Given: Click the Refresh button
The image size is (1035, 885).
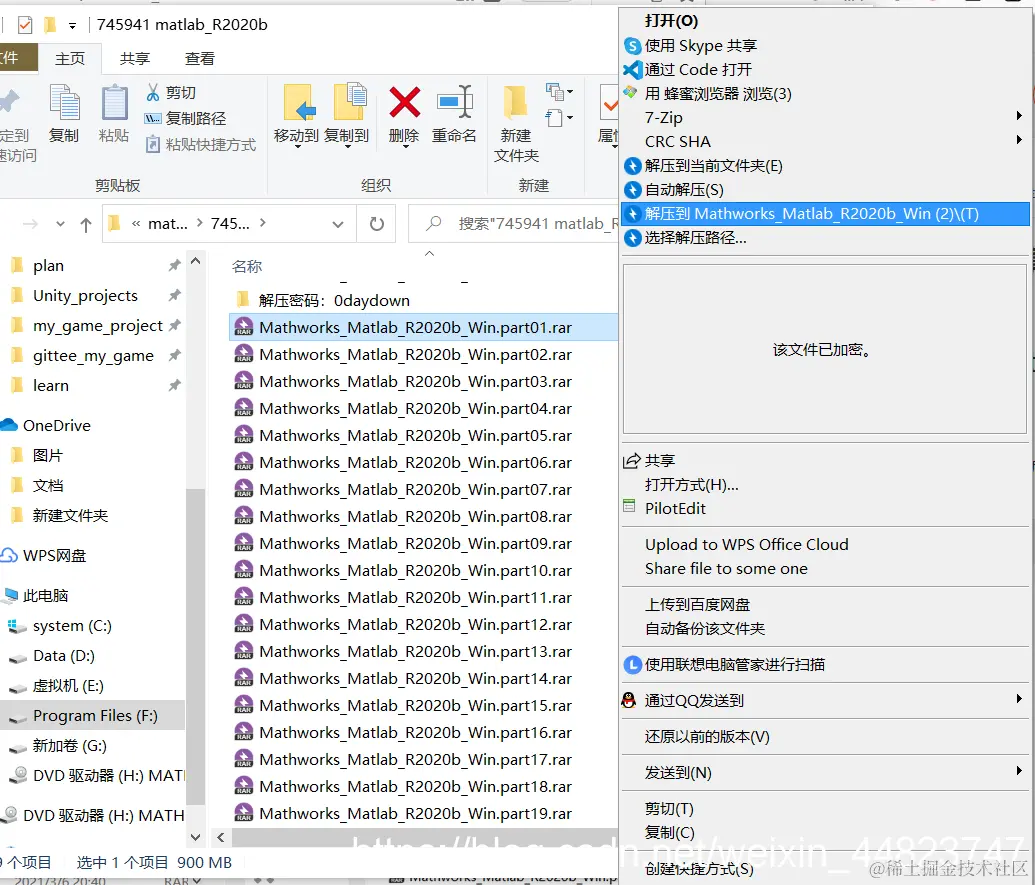Looking at the screenshot, I should click(376, 224).
